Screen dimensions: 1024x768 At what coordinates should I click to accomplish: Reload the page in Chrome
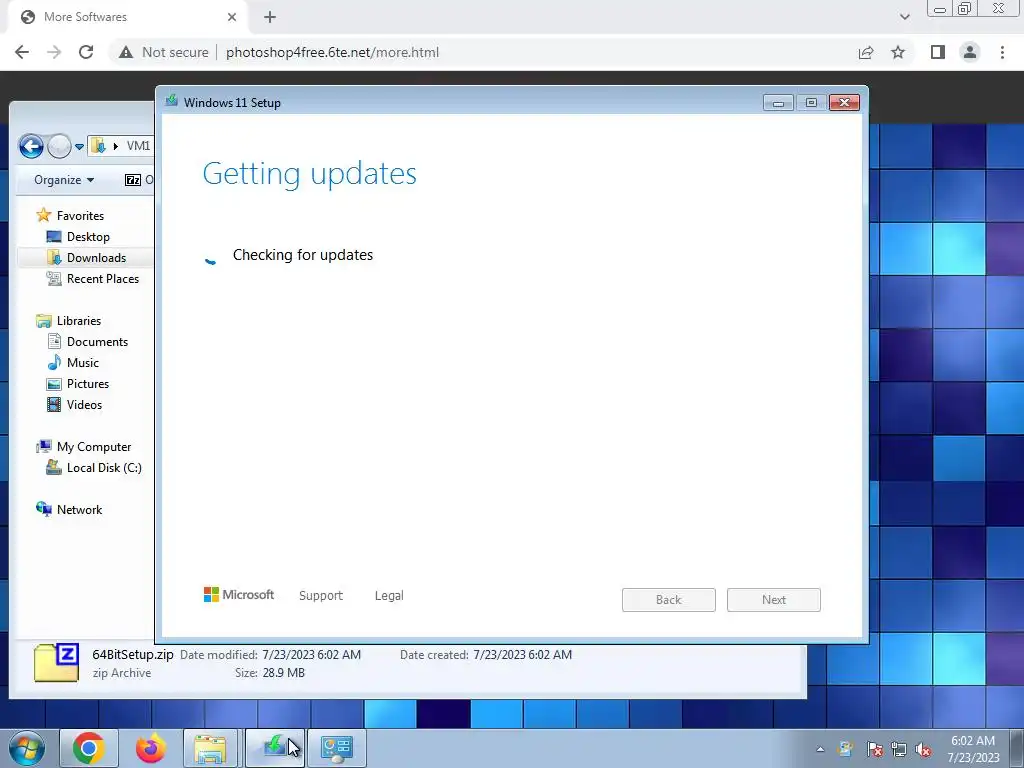click(x=86, y=52)
